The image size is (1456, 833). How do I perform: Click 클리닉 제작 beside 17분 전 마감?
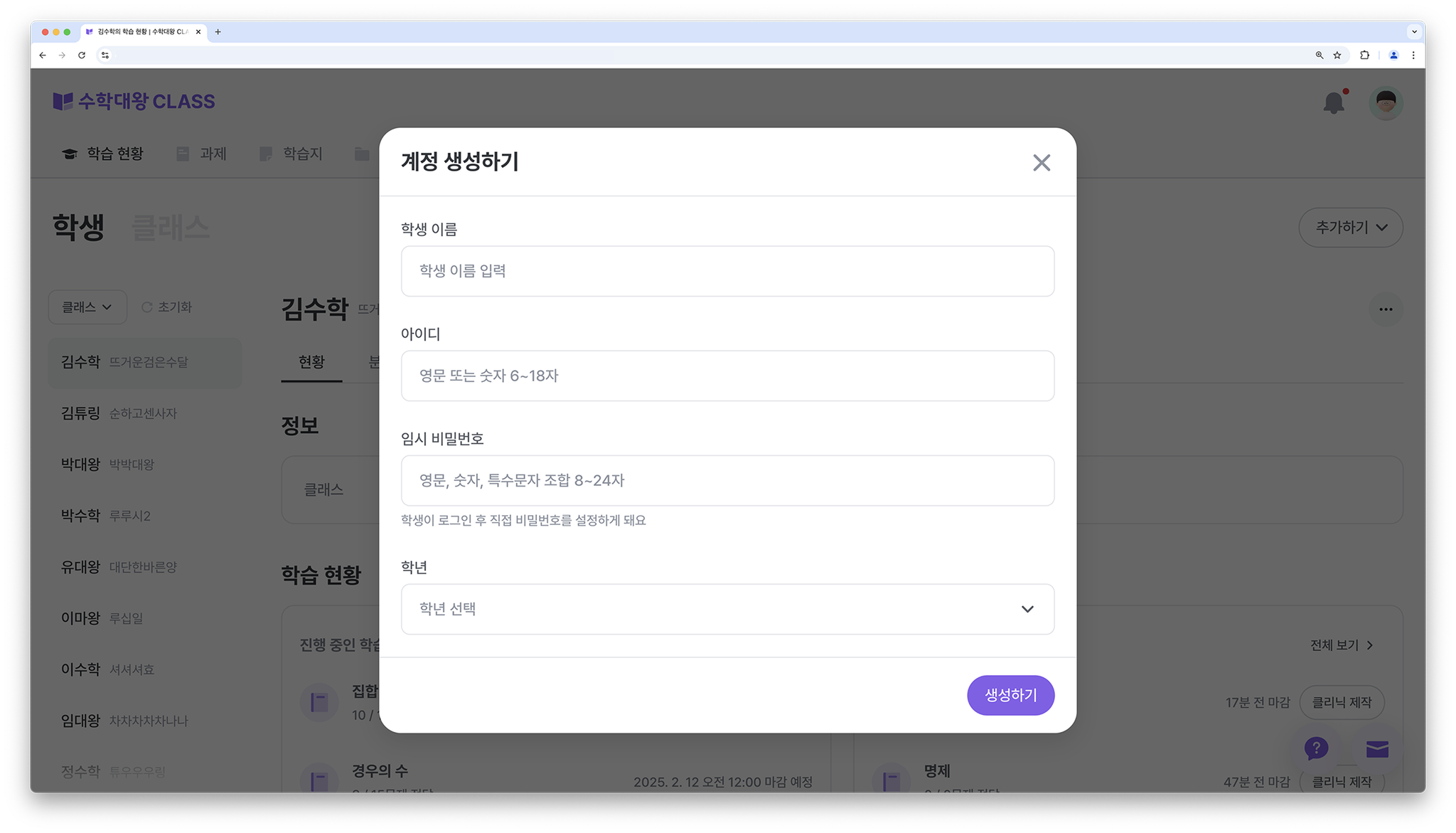pyautogui.click(x=1342, y=703)
